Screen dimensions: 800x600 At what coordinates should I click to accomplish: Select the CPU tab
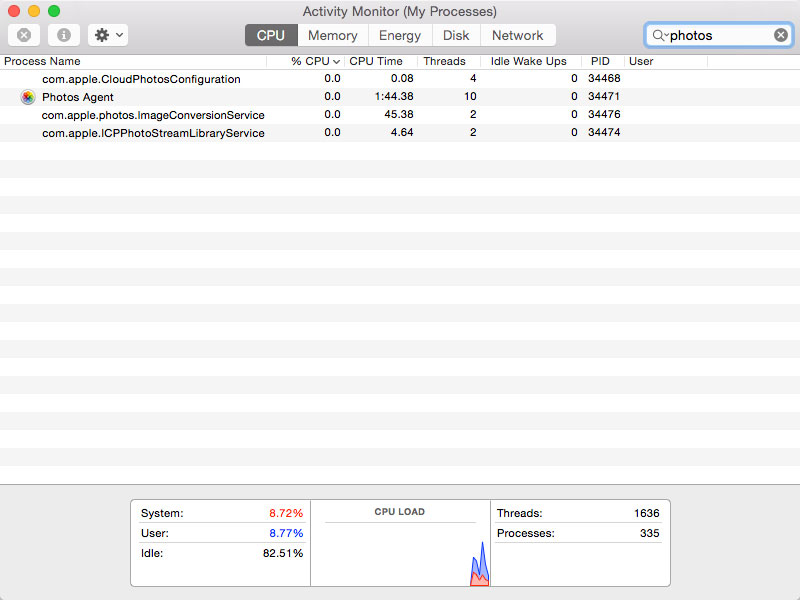pos(271,35)
